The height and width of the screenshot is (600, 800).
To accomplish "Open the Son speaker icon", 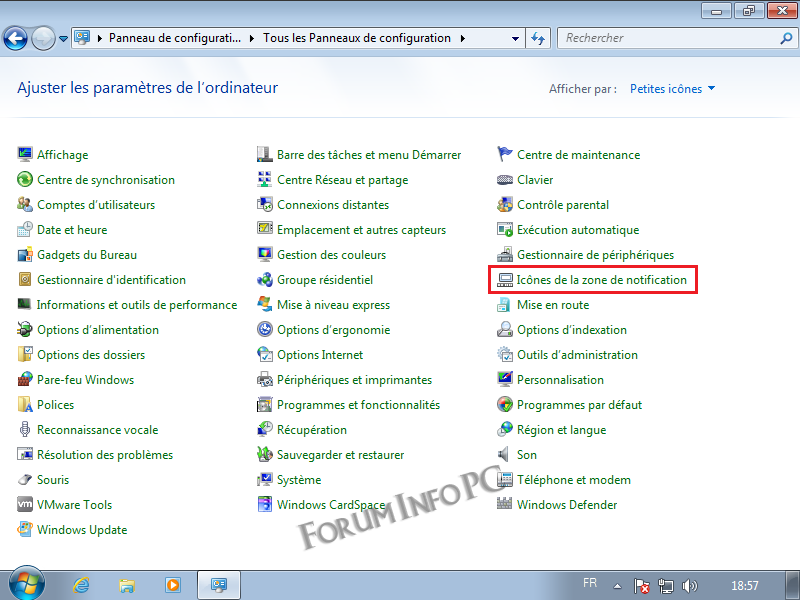I will click(x=505, y=454).
